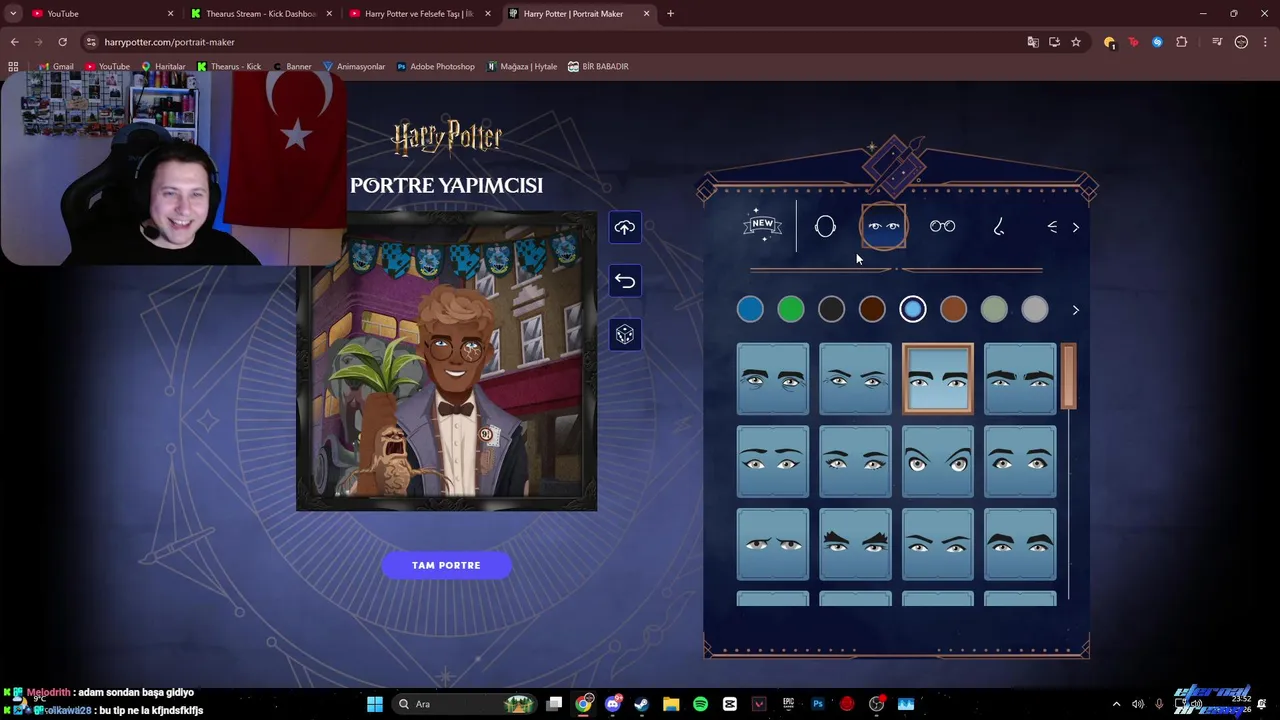
Task: Pick the dark blue eye color
Action: [750, 310]
